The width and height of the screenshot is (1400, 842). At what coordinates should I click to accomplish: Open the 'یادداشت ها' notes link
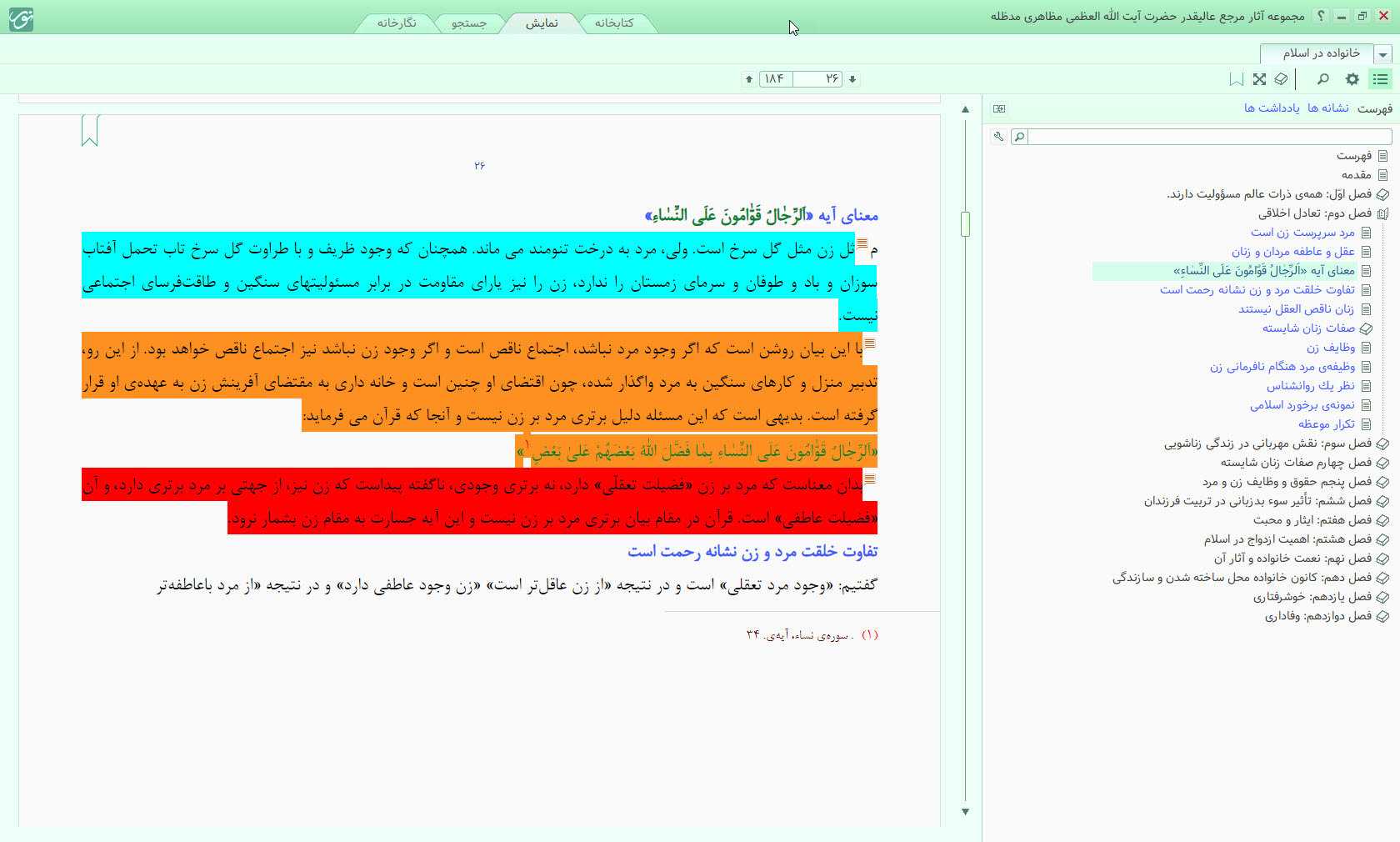pyautogui.click(x=1272, y=108)
